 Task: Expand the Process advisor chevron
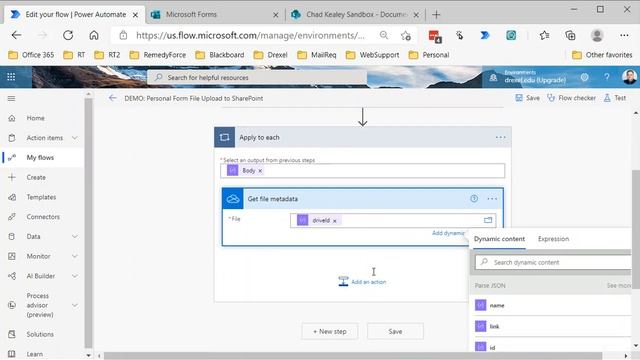75,305
